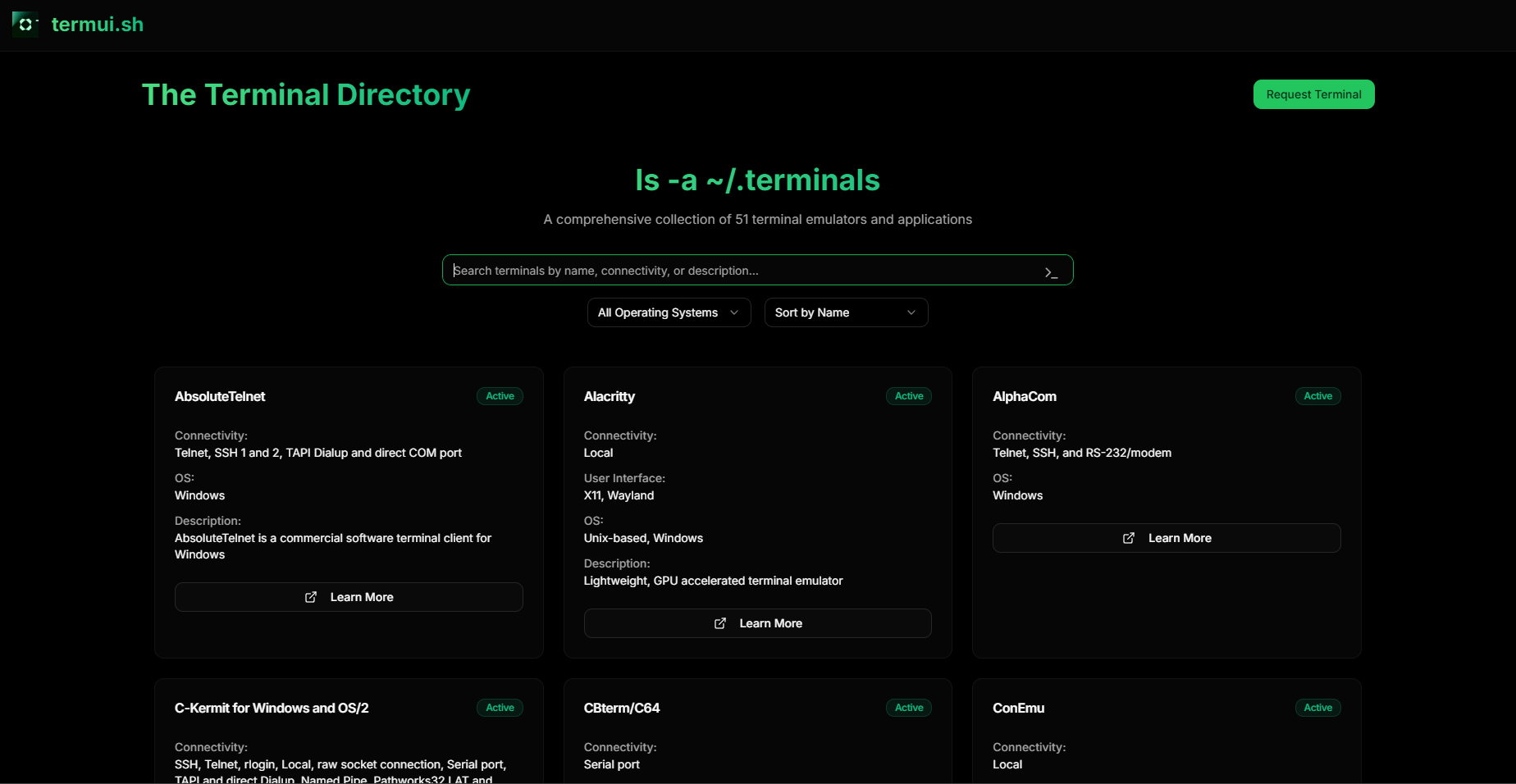Screen dimensions: 1516x784
Task: Toggle the Active badge on CBterm/C64
Action: (x=908, y=708)
